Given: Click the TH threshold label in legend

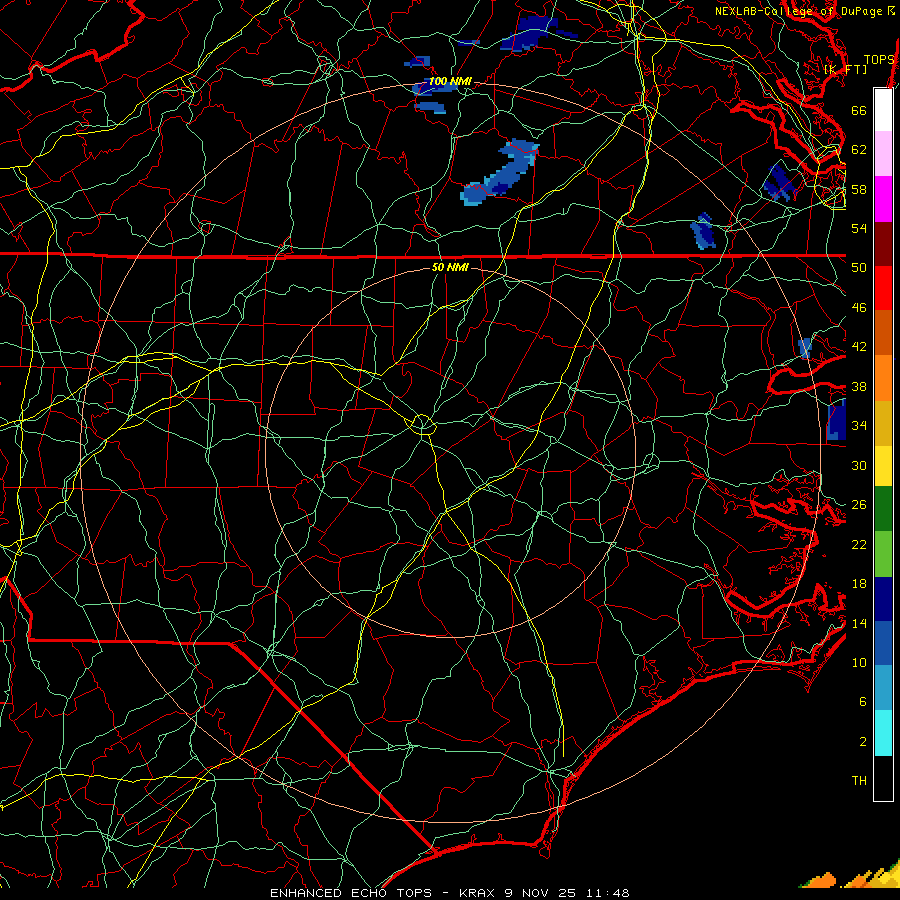Looking at the screenshot, I should tap(859, 781).
